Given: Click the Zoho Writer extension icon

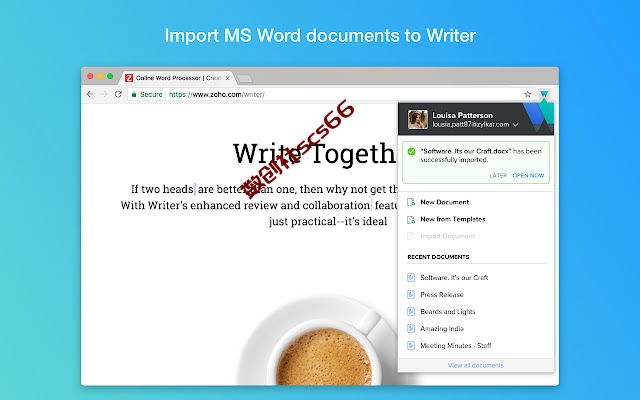Looking at the screenshot, I should (544, 94).
